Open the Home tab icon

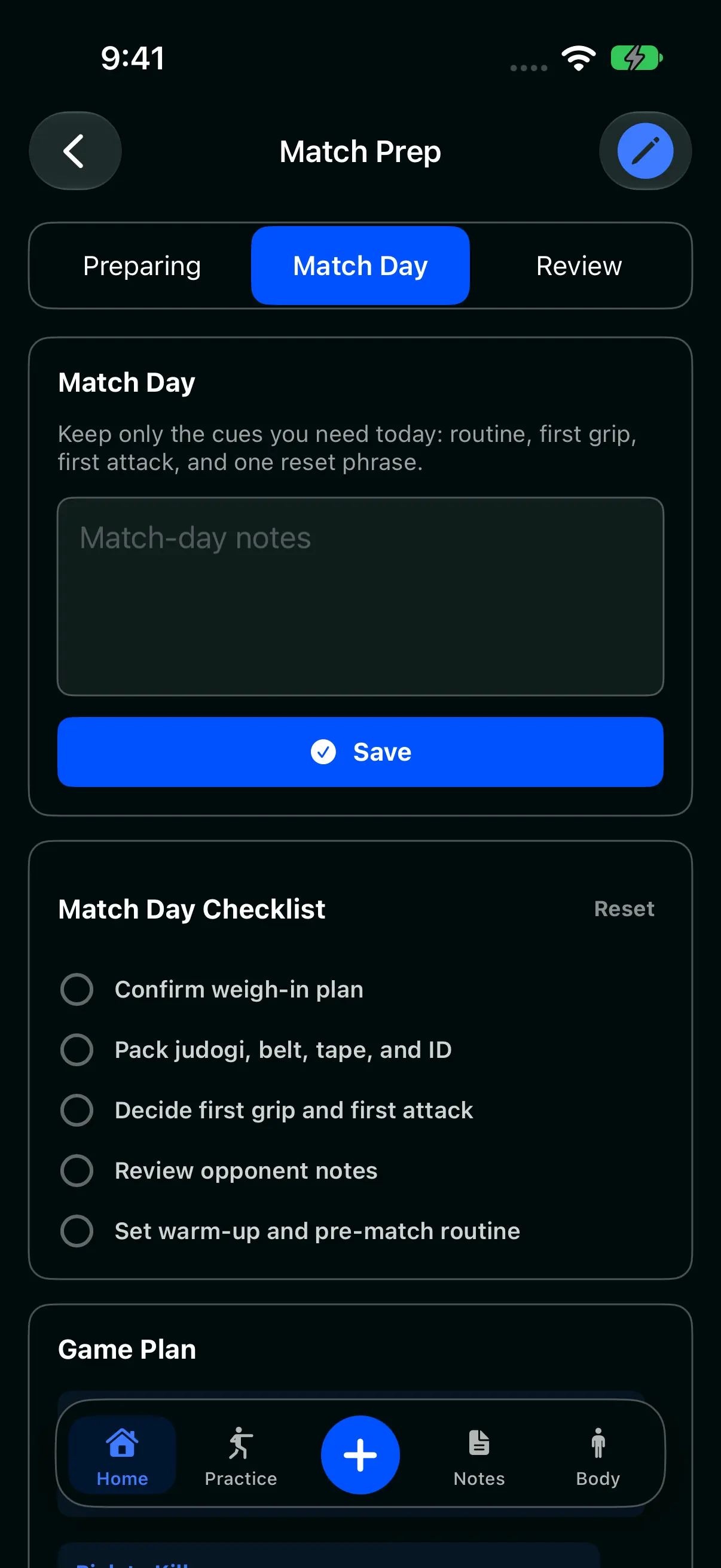pyautogui.click(x=123, y=1442)
